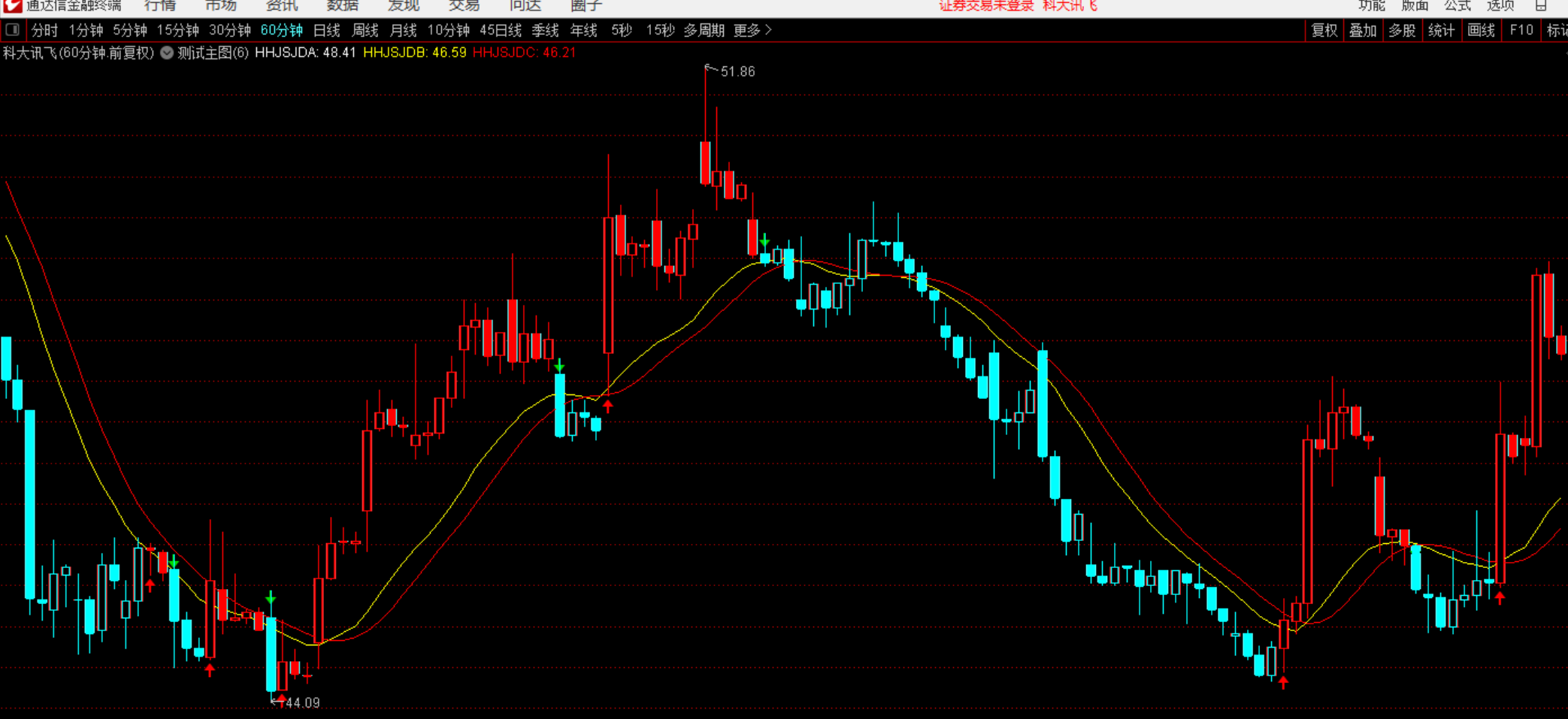This screenshot has width=1568, height=719.
Task: Switch to the 45日线 period
Action: pos(501,30)
